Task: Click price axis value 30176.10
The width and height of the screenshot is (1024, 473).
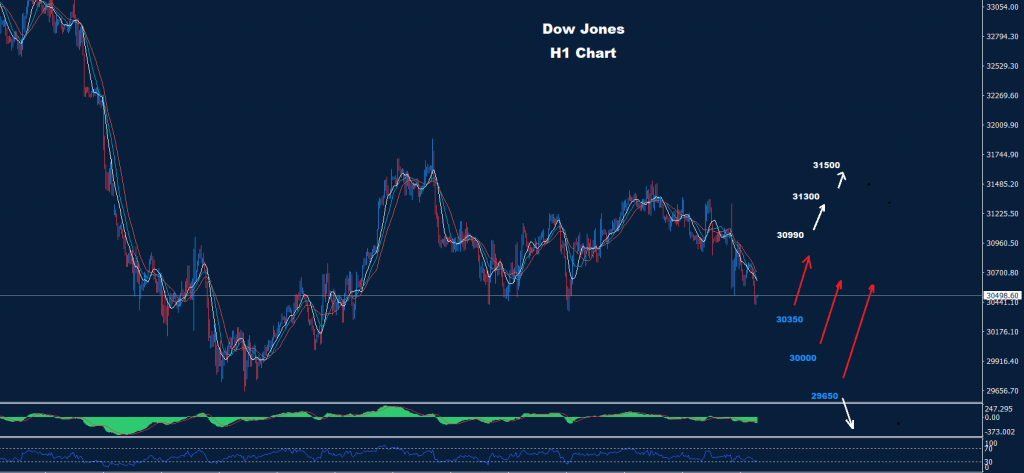Action: click(1002, 332)
